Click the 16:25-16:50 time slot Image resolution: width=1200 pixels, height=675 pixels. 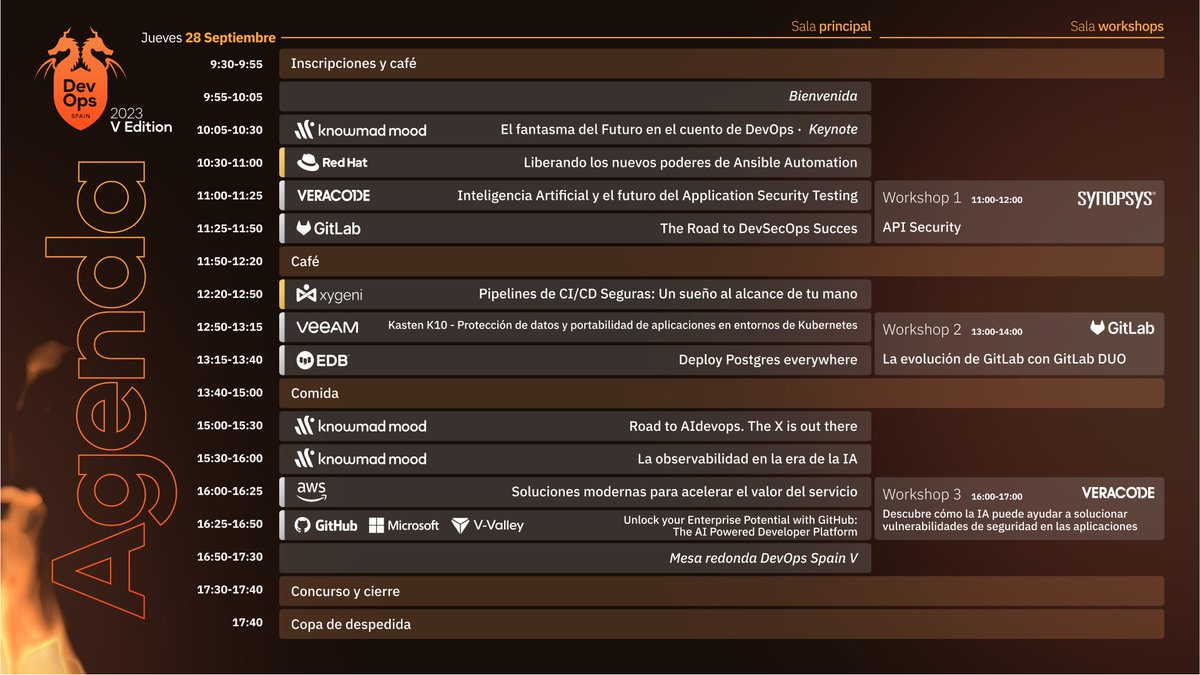(x=230, y=524)
